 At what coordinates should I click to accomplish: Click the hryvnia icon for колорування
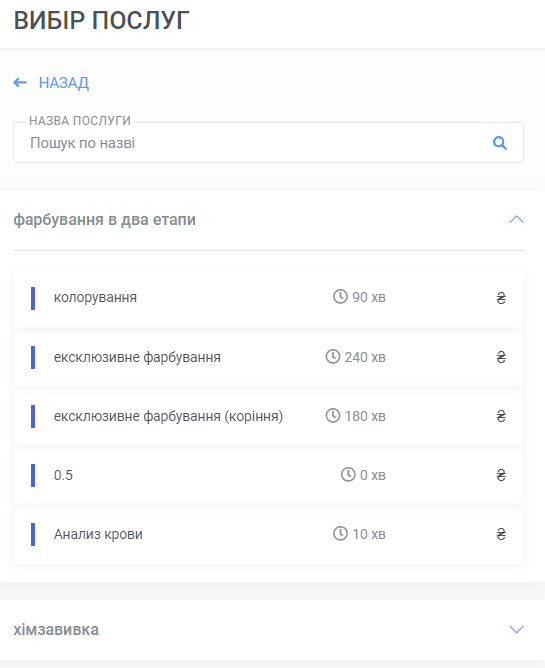pyautogui.click(x=501, y=298)
